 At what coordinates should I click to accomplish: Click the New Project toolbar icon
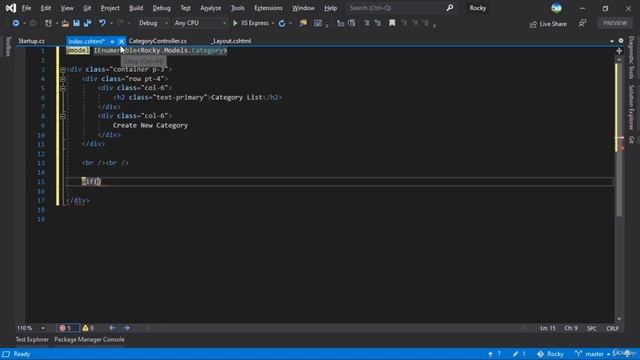(x=48, y=23)
